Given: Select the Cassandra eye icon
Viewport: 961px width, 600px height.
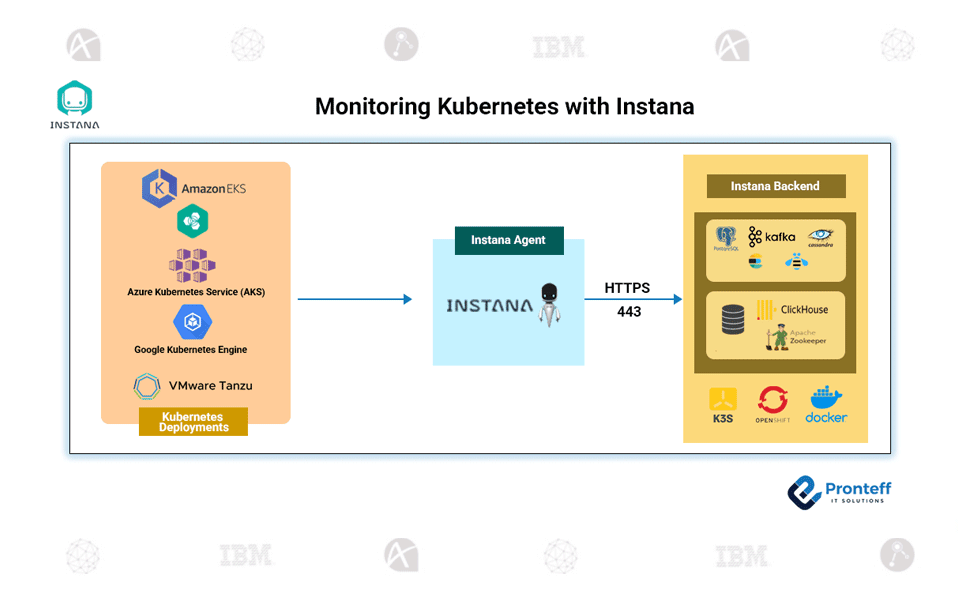Looking at the screenshot, I should click(x=820, y=233).
